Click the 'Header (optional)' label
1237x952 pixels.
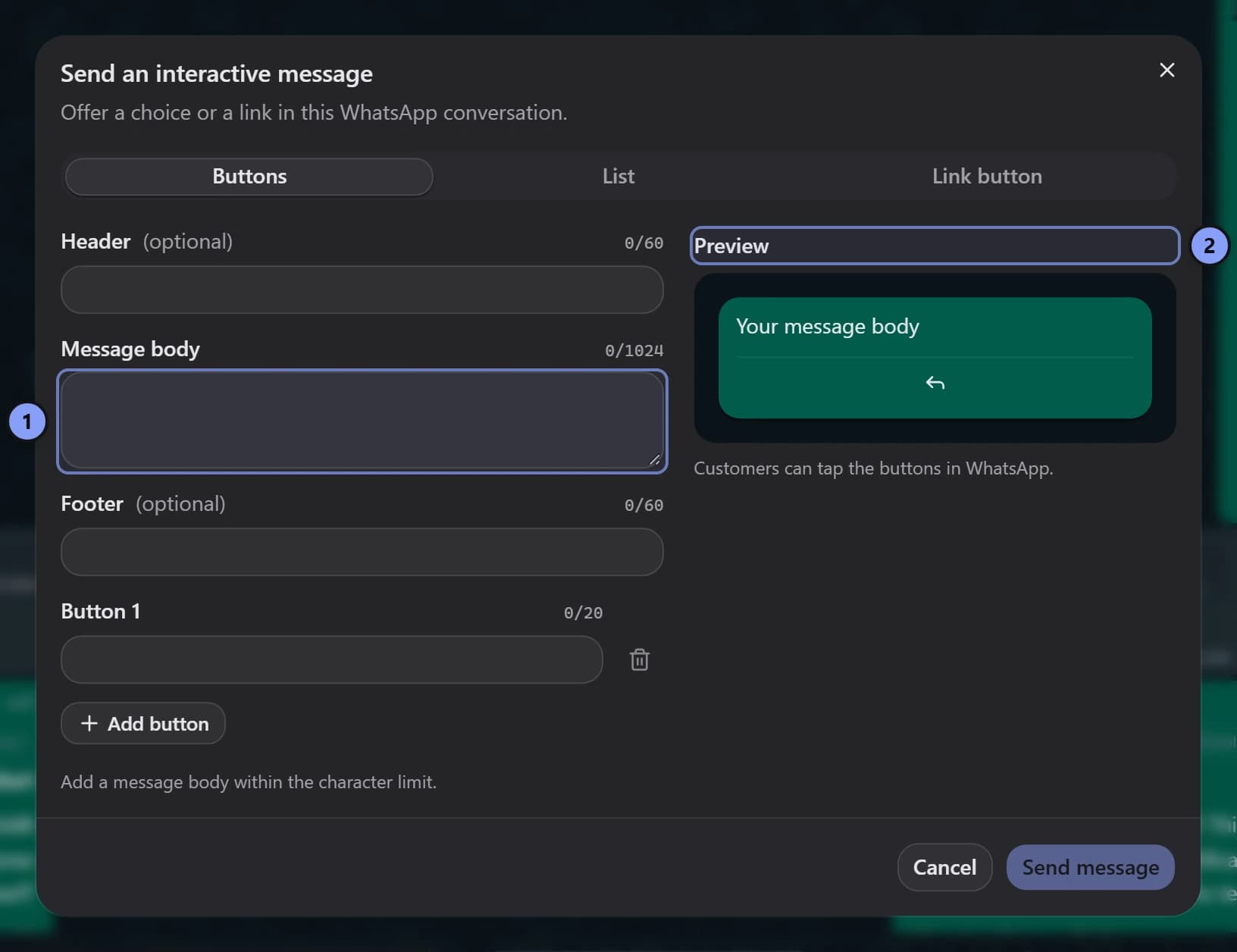click(147, 242)
